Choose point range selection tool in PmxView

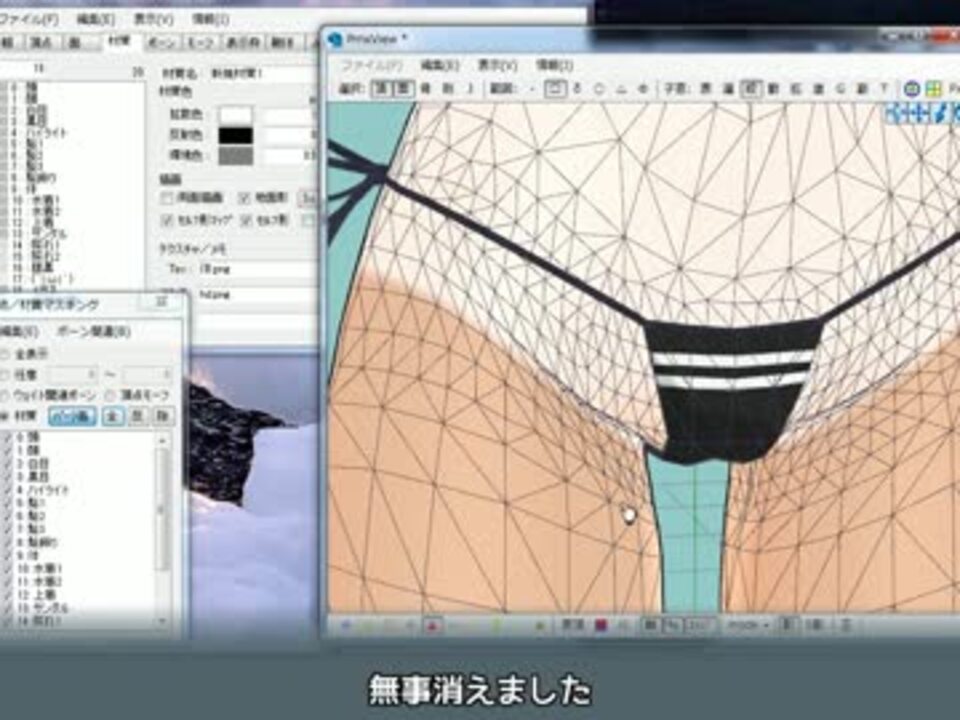532,89
